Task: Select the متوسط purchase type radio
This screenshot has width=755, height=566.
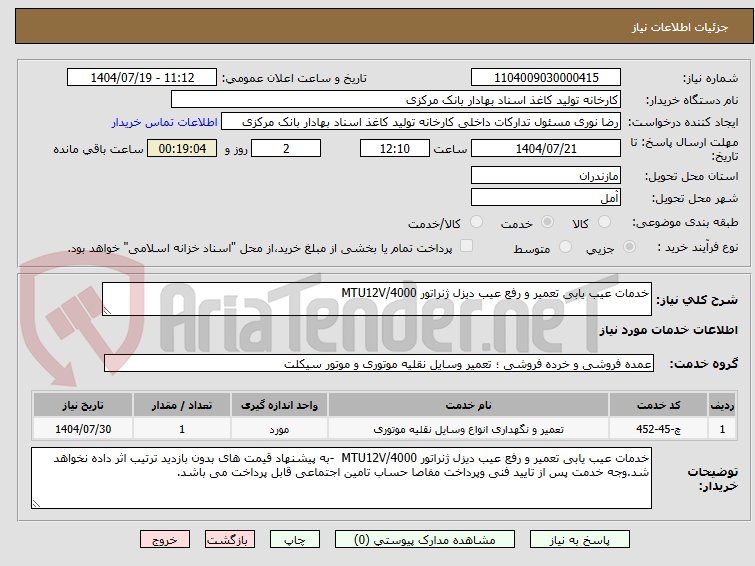Action: pyautogui.click(x=565, y=247)
